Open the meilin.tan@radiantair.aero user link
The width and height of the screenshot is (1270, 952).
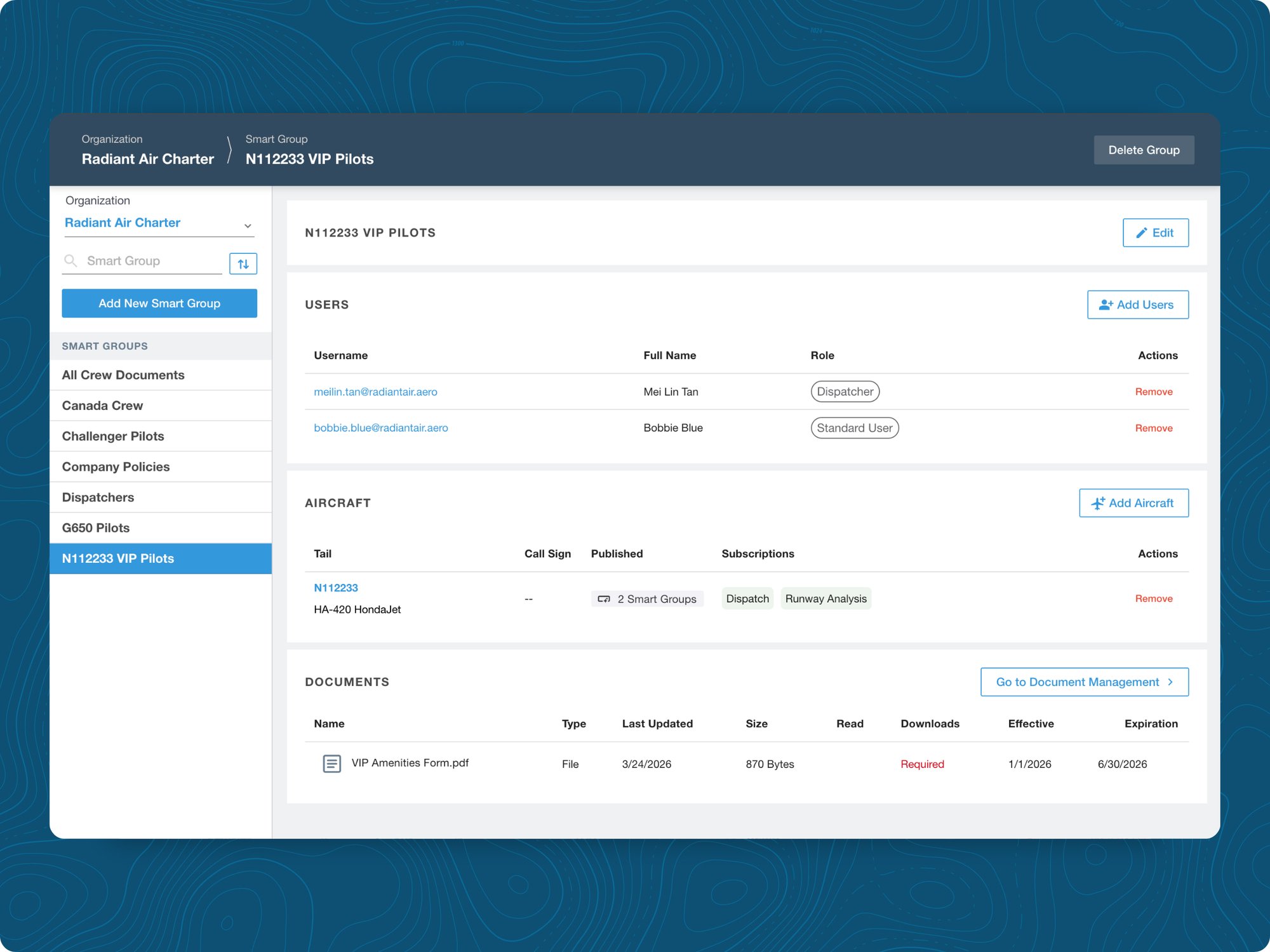pyautogui.click(x=375, y=392)
